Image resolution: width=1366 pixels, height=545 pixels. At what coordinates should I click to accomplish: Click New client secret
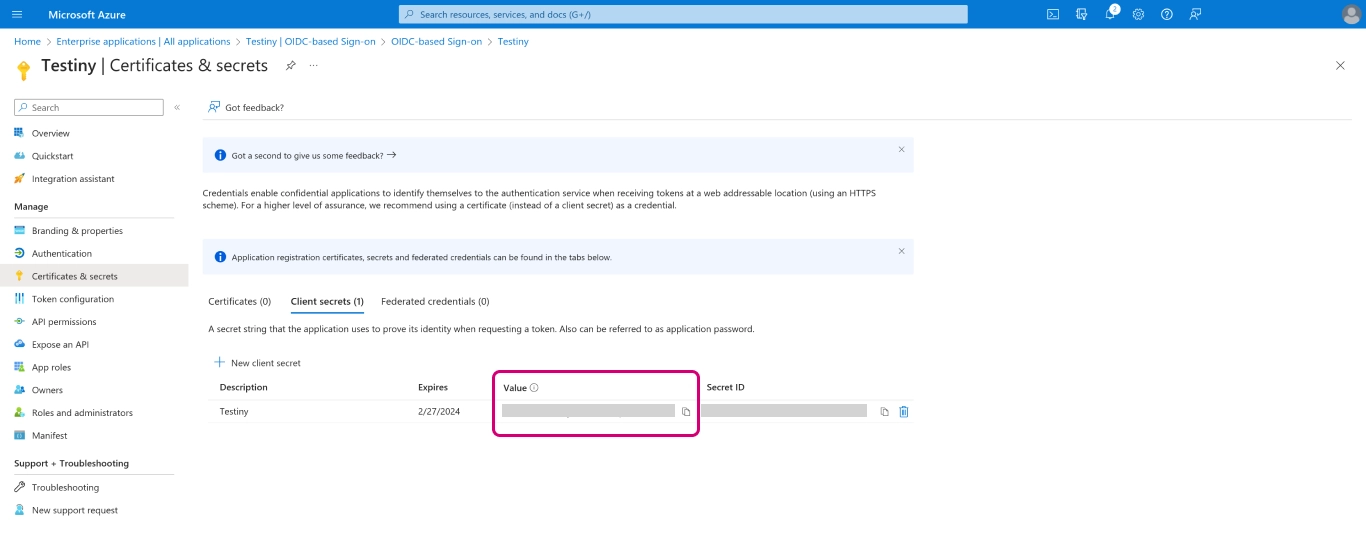click(x=257, y=363)
